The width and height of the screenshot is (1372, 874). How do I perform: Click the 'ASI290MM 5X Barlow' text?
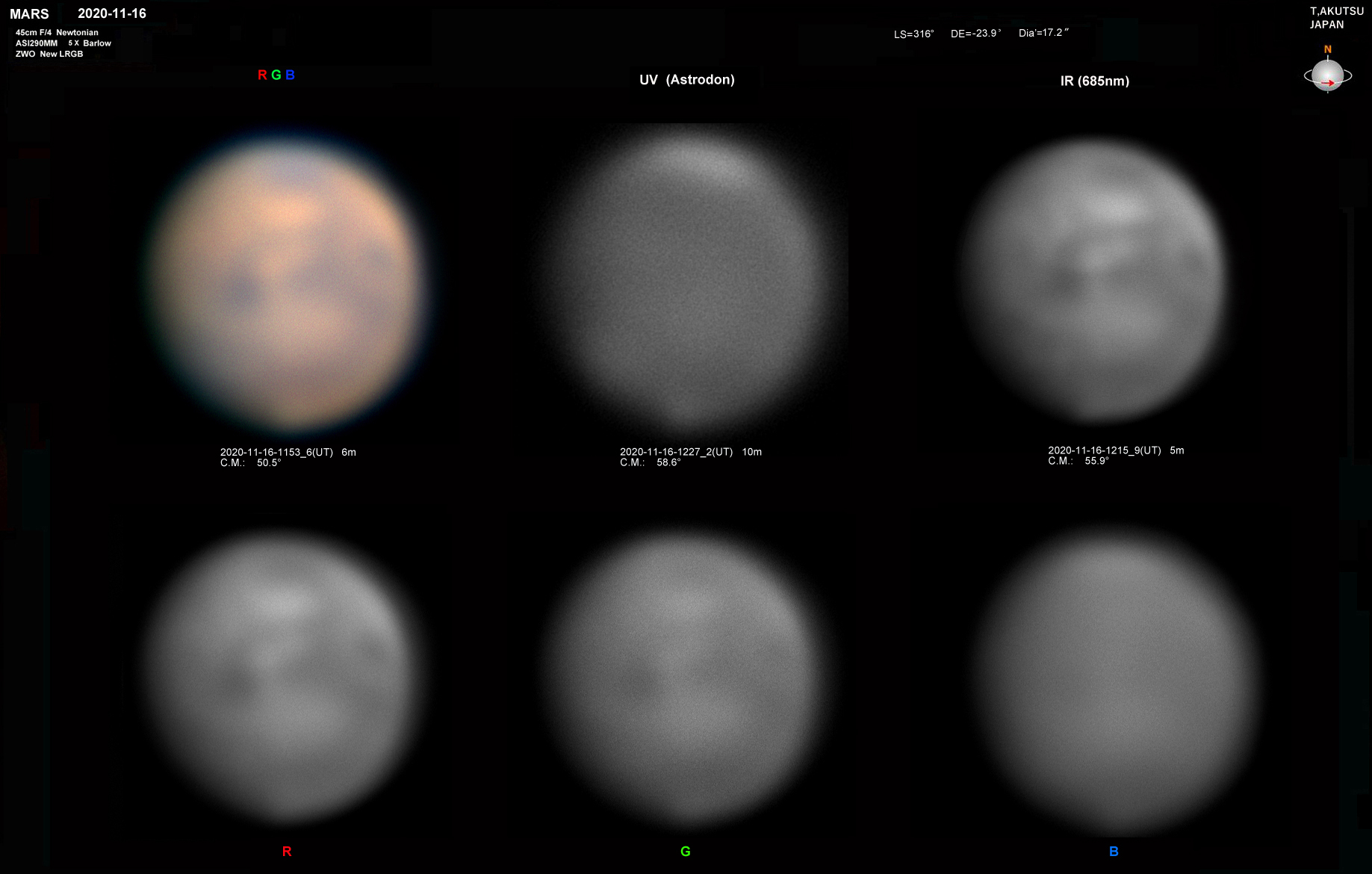tap(63, 43)
